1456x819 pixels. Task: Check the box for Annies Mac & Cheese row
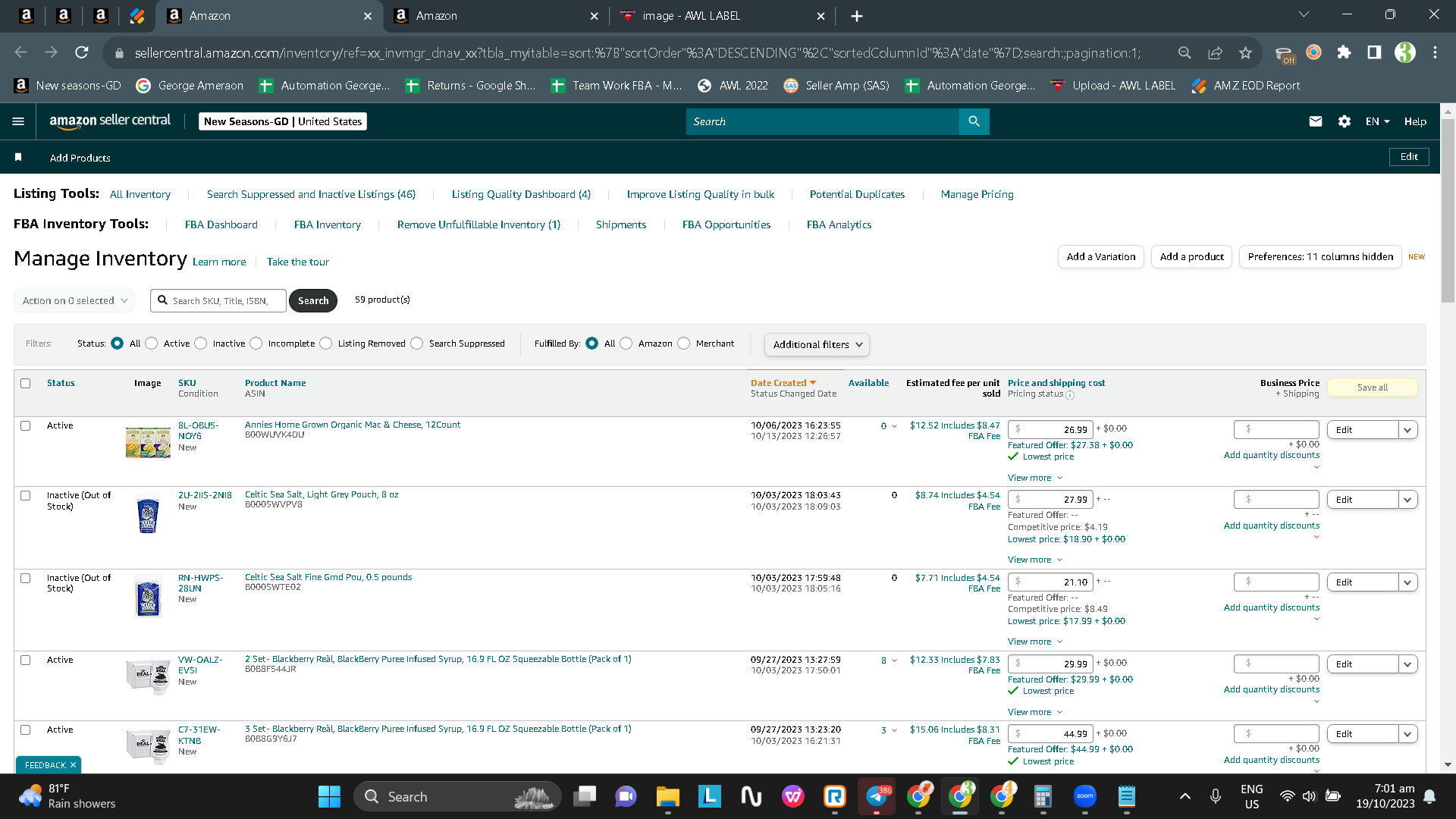26,425
